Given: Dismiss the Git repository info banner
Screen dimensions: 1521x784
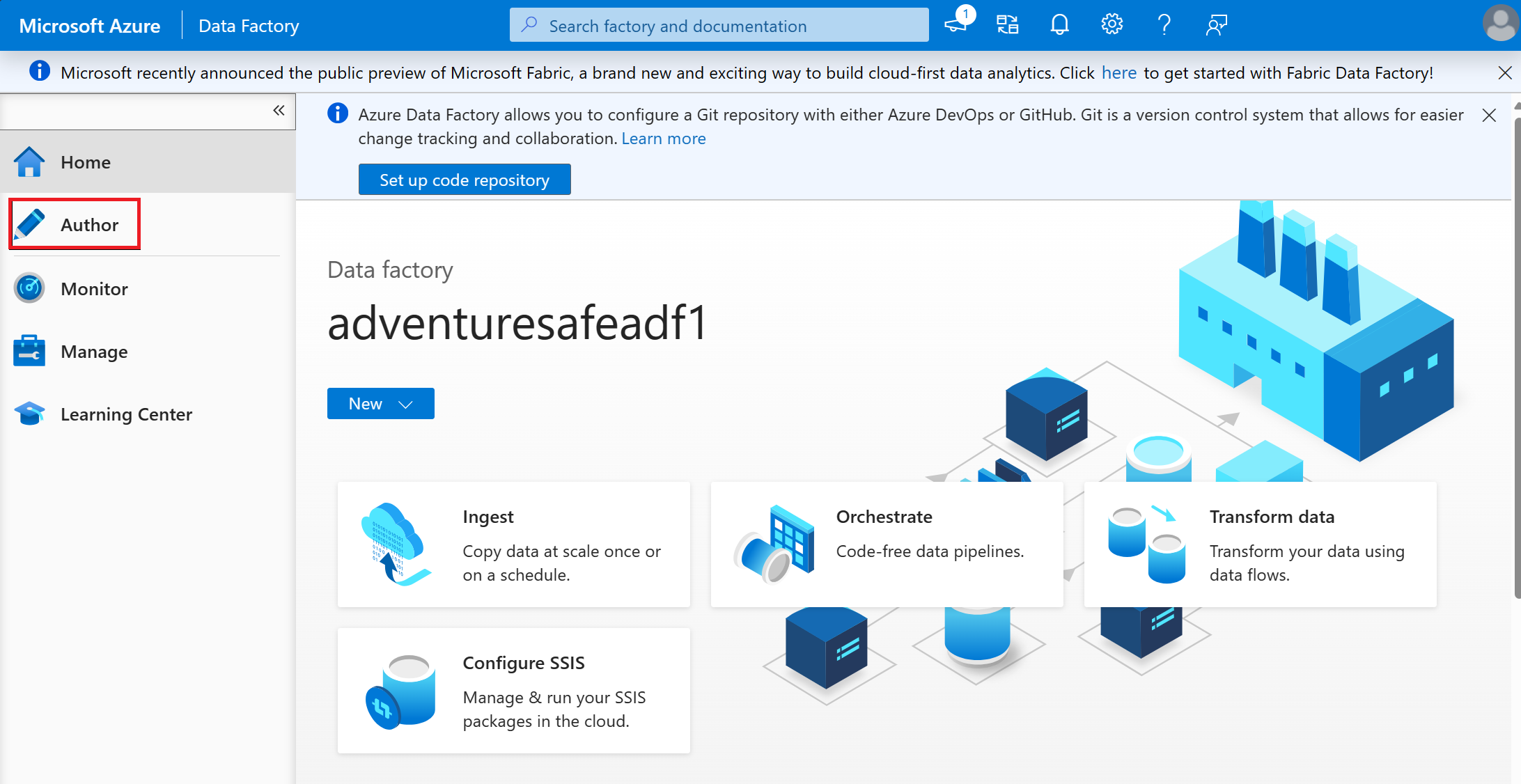Looking at the screenshot, I should click(1489, 115).
